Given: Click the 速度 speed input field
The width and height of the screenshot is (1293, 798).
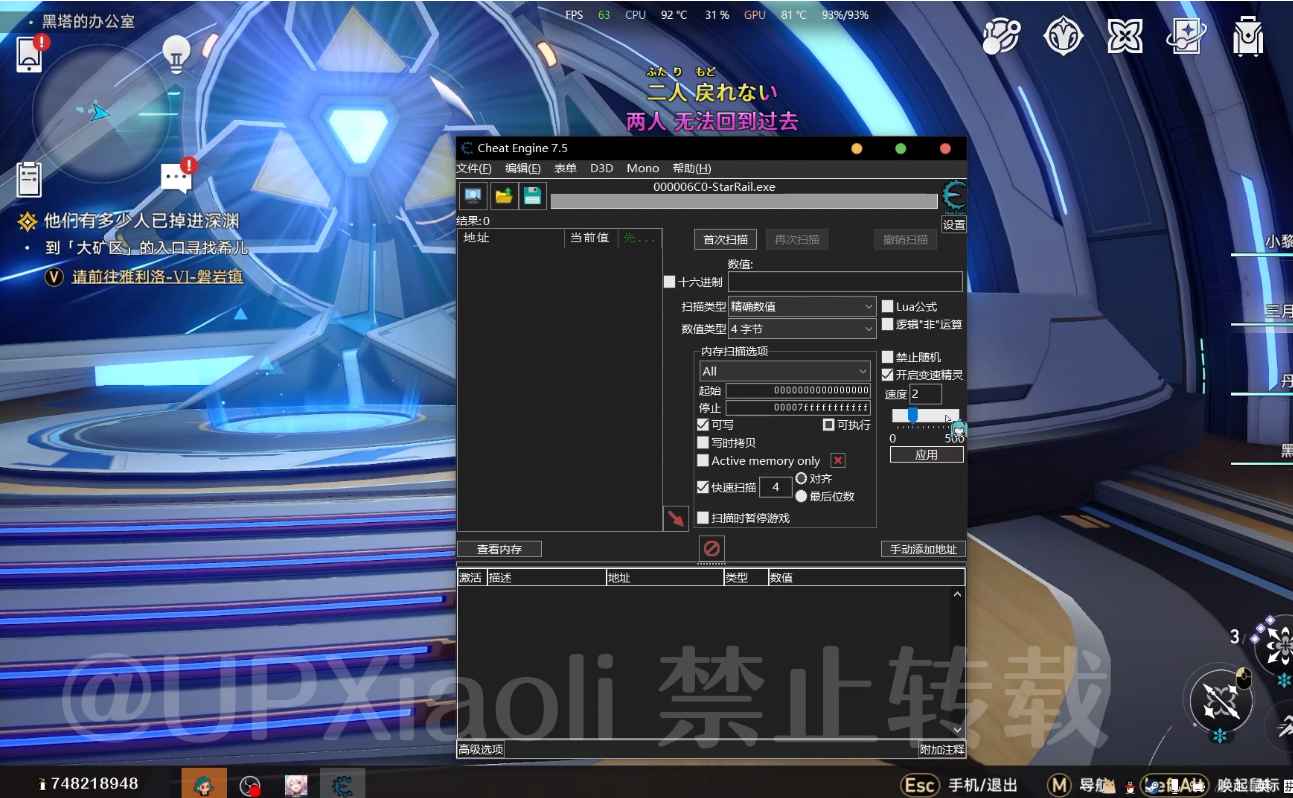Looking at the screenshot, I should [x=925, y=394].
